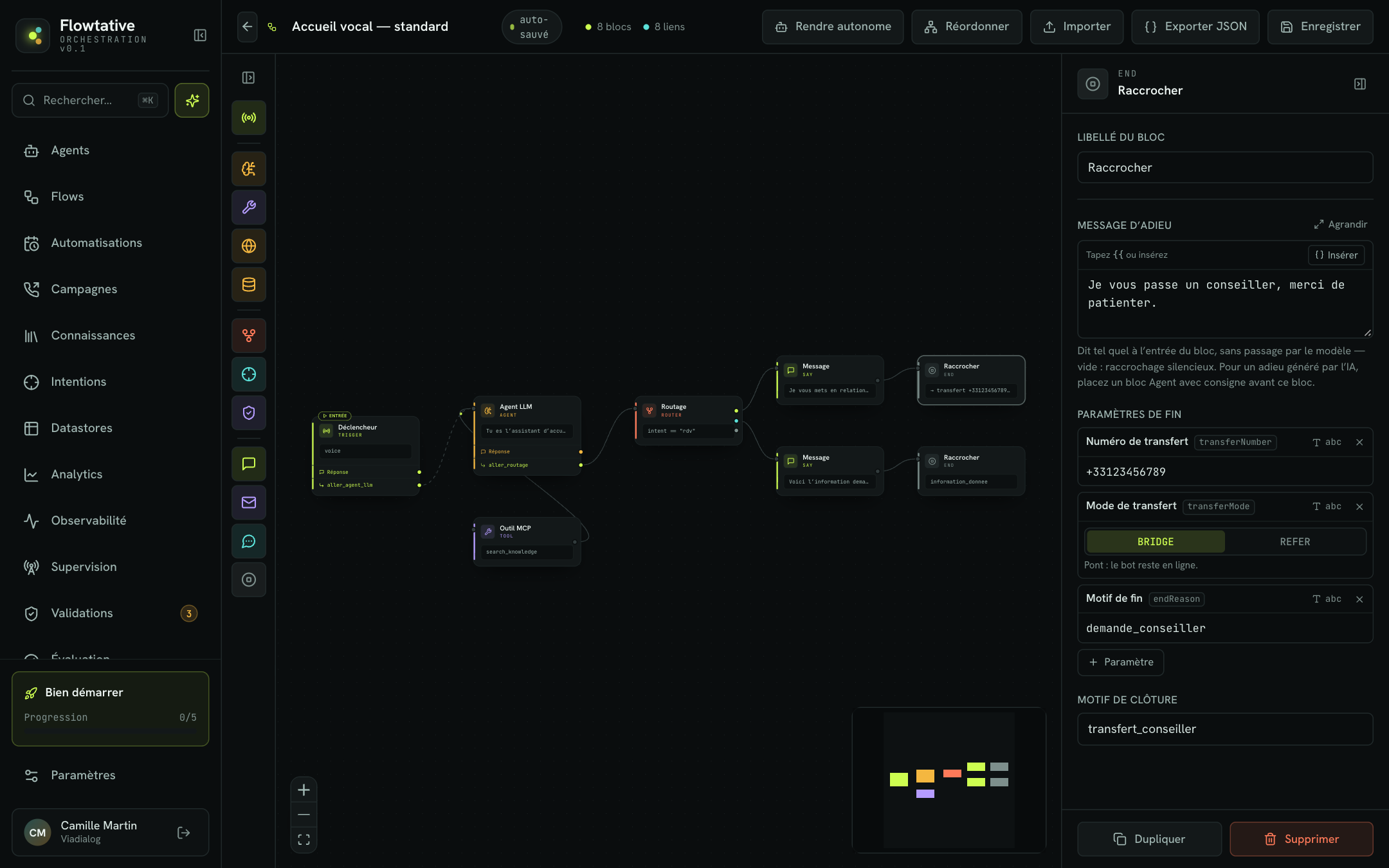Click the Exporter JSON button
Viewport: 1389px width, 868px height.
1195,27
